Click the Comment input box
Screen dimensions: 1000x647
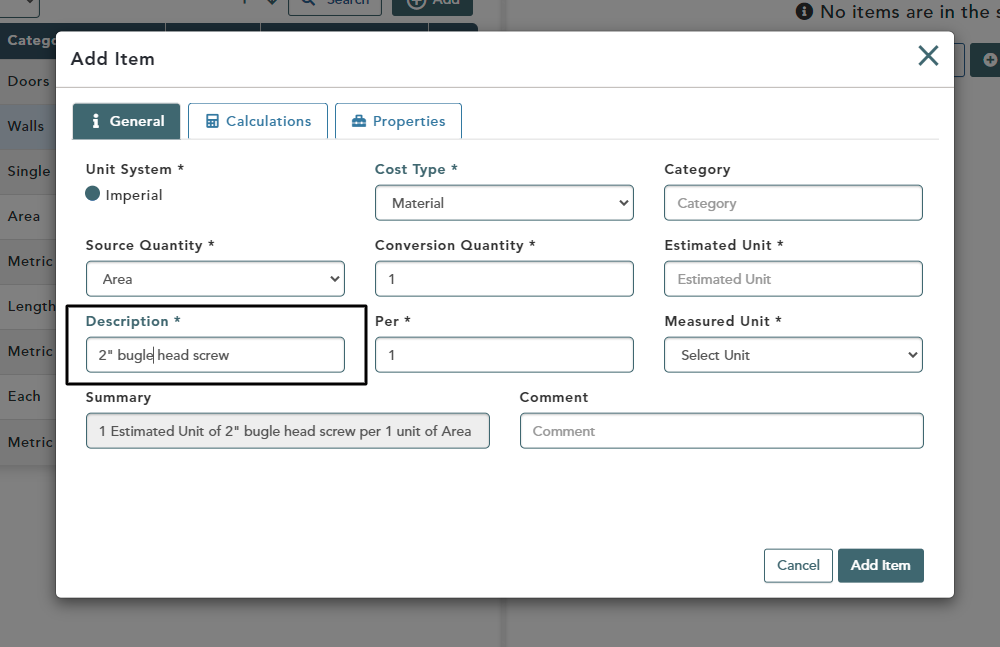click(721, 431)
